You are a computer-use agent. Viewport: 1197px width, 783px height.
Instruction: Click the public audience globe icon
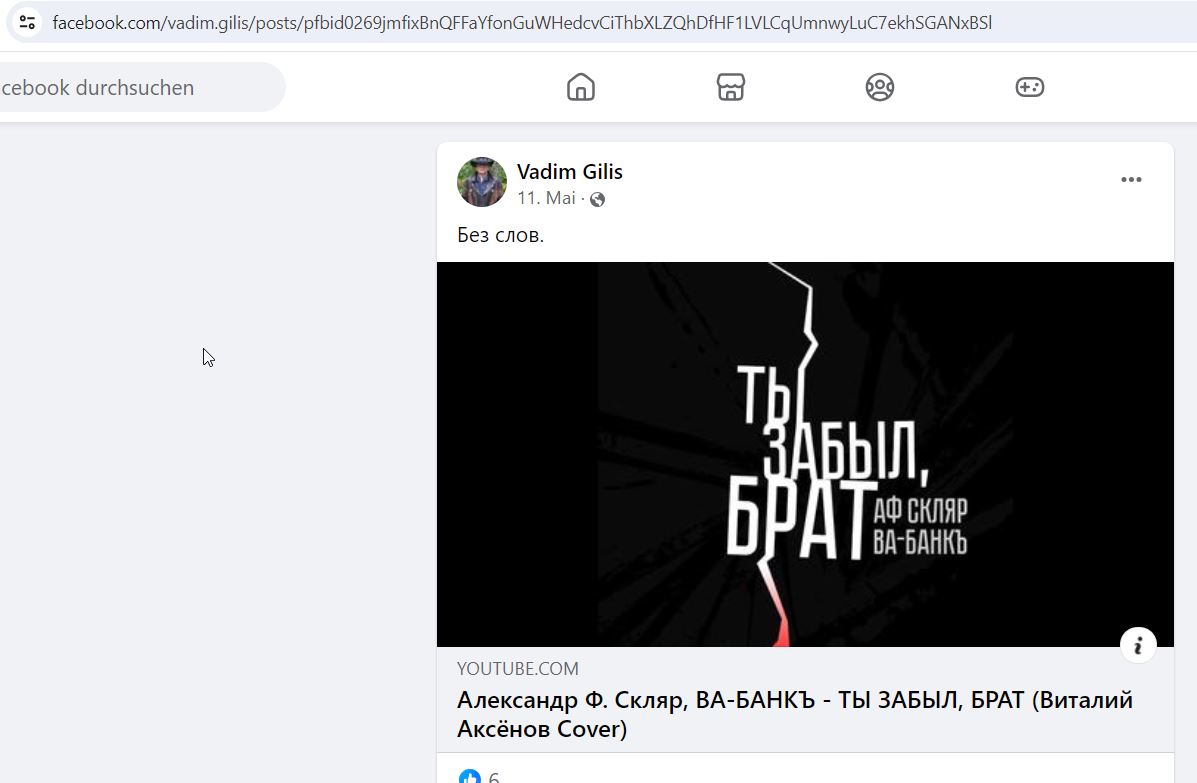(598, 199)
